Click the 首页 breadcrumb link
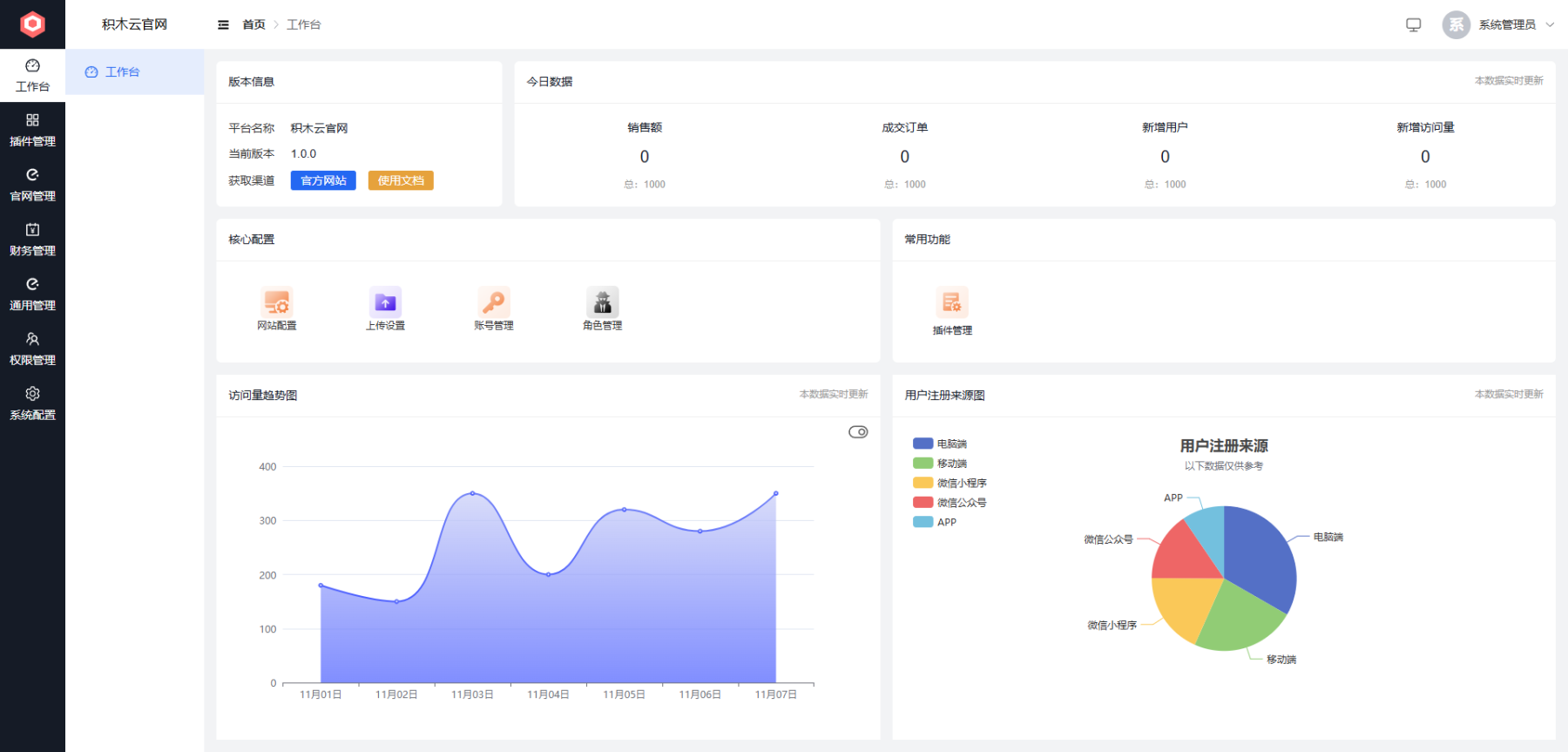Viewport: 1568px width, 752px height. click(253, 24)
